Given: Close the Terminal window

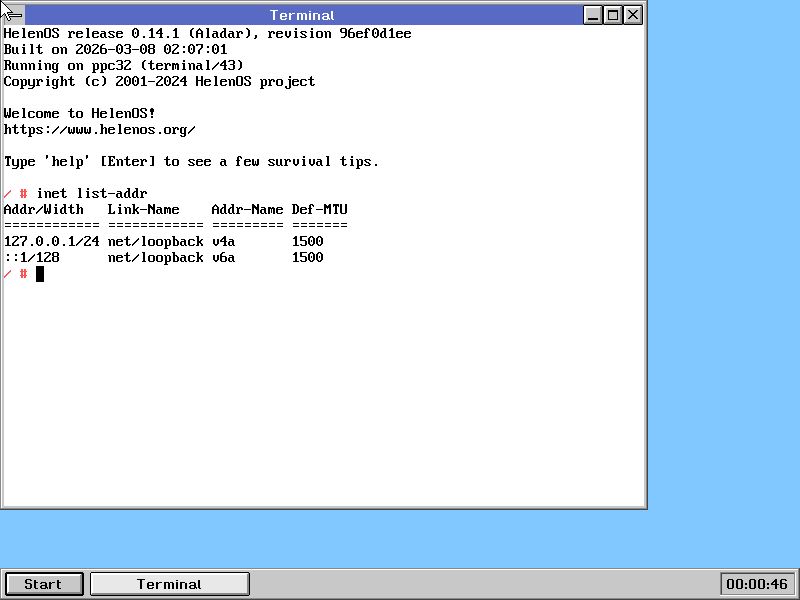Looking at the screenshot, I should (x=633, y=15).
